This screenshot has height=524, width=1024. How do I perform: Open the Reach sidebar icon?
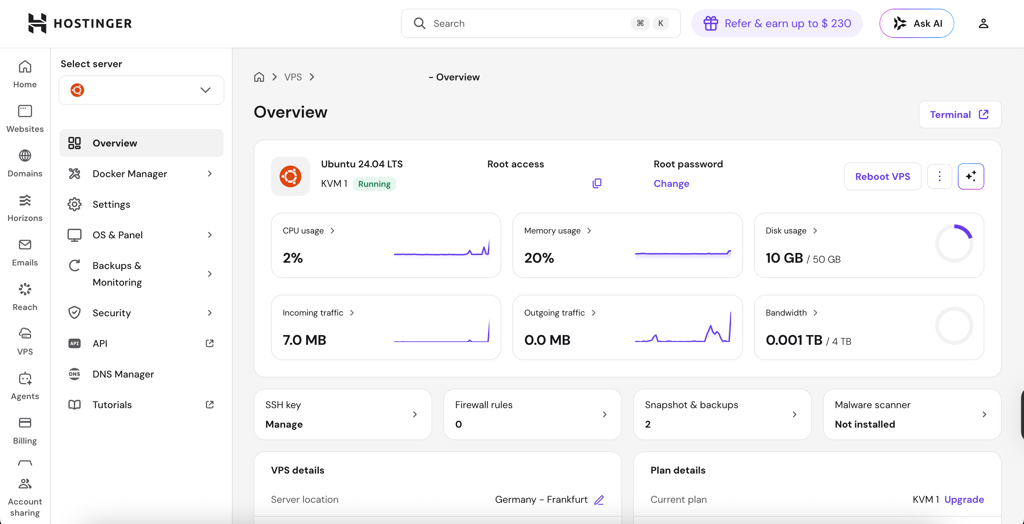point(25,289)
